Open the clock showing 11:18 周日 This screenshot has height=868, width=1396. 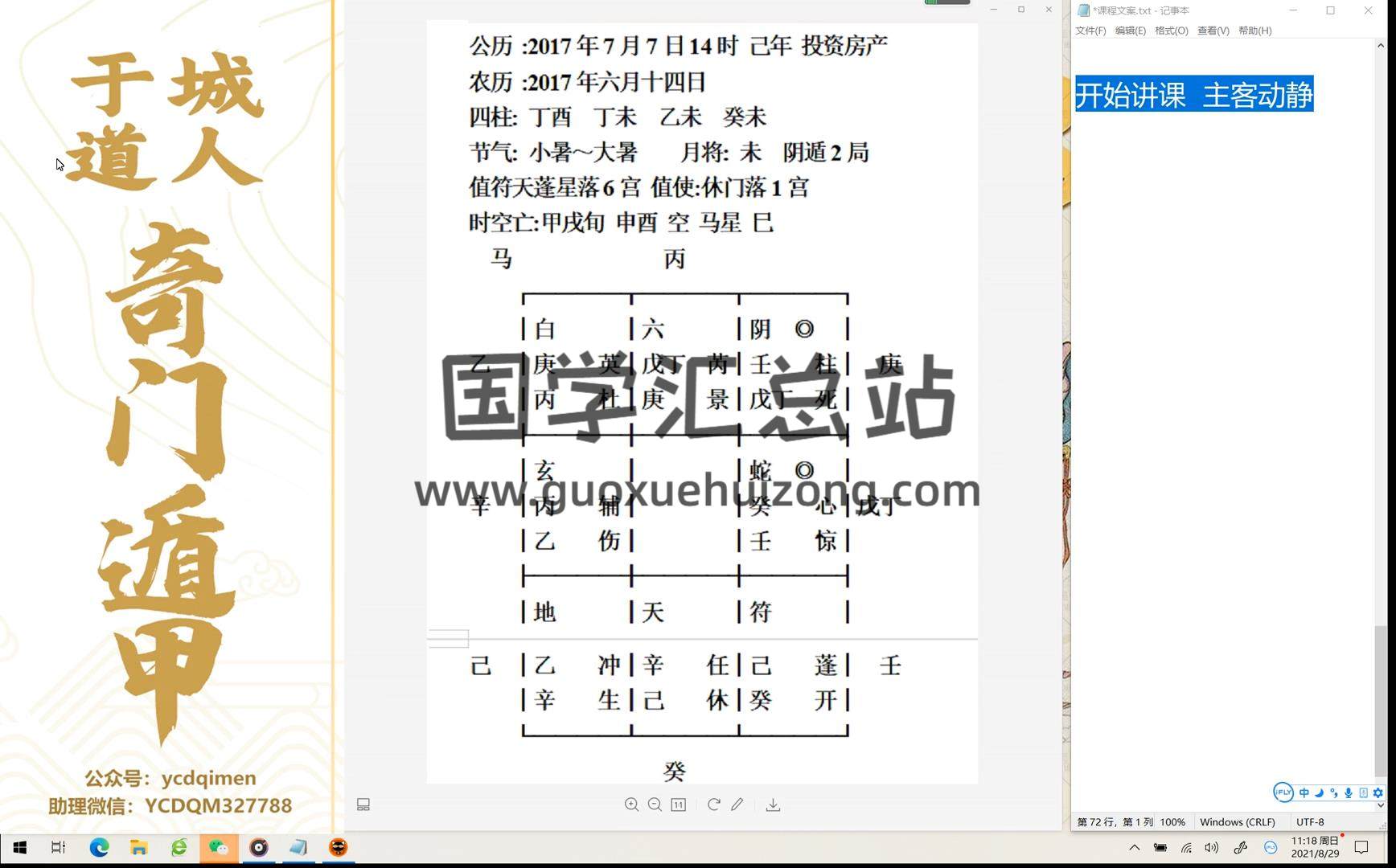[x=1316, y=847]
